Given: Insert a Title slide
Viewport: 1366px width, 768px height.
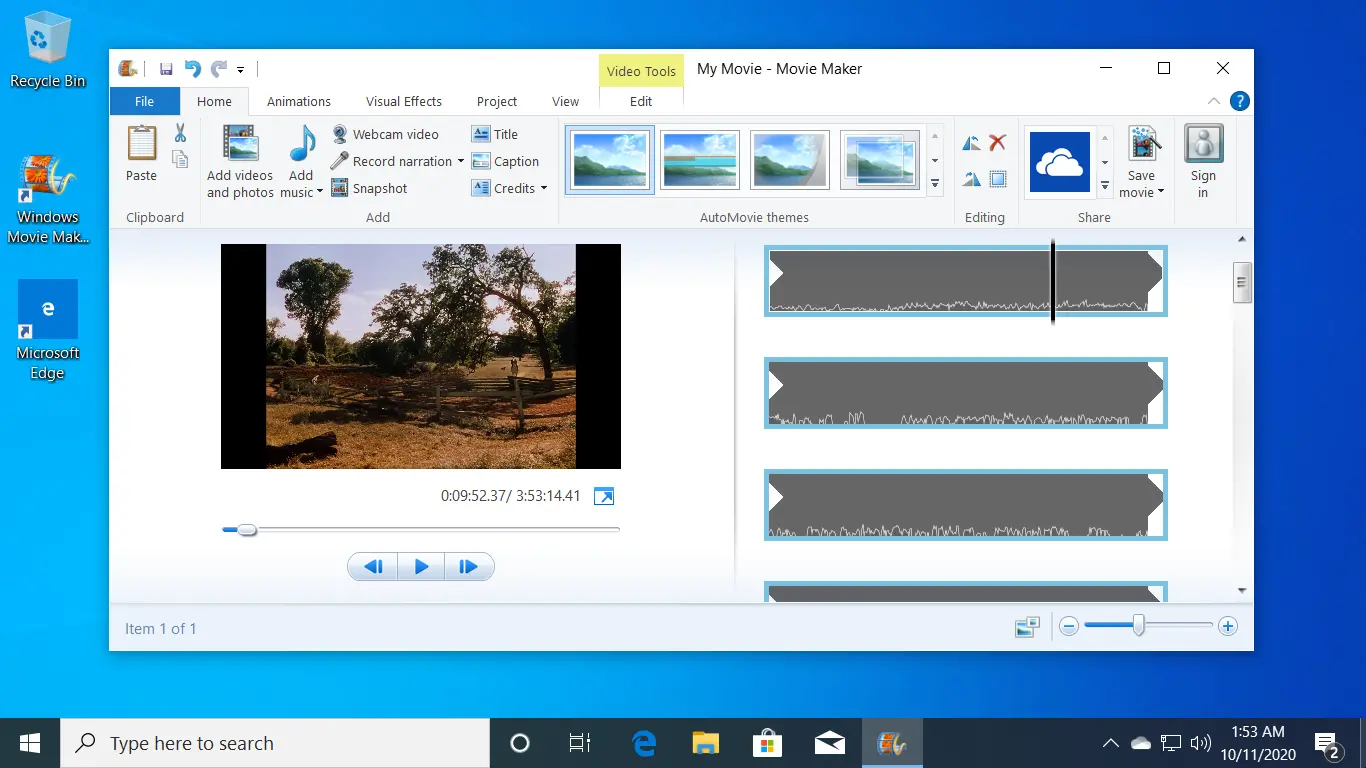Looking at the screenshot, I should [495, 134].
